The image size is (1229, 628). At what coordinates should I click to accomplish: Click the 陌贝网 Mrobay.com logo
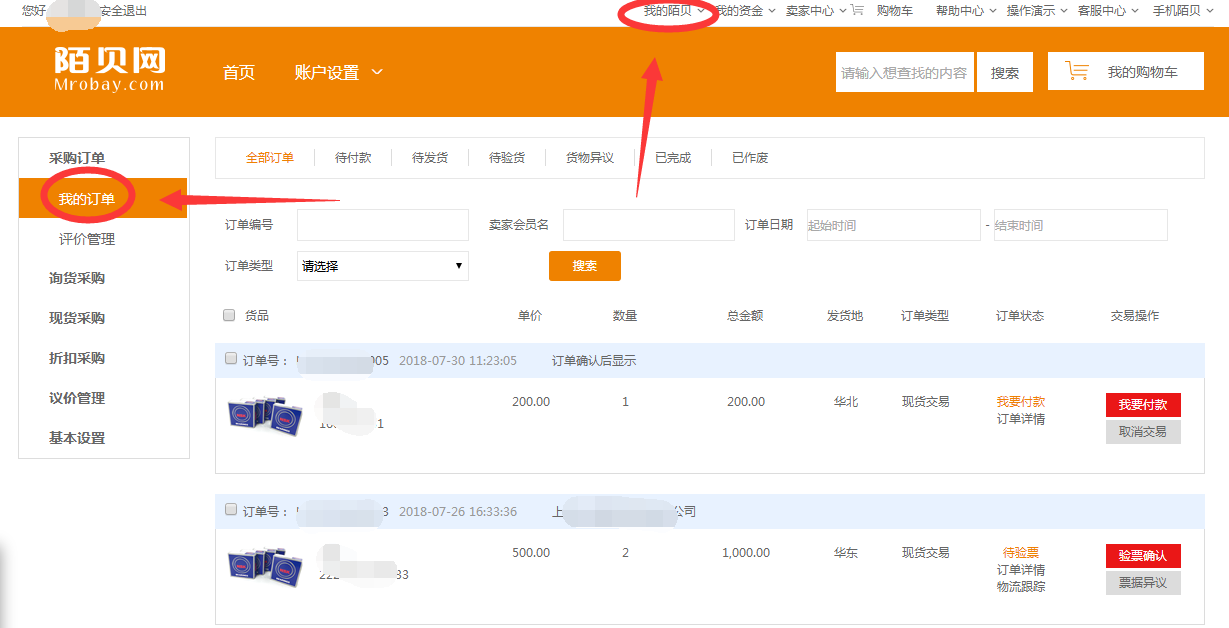(110, 70)
